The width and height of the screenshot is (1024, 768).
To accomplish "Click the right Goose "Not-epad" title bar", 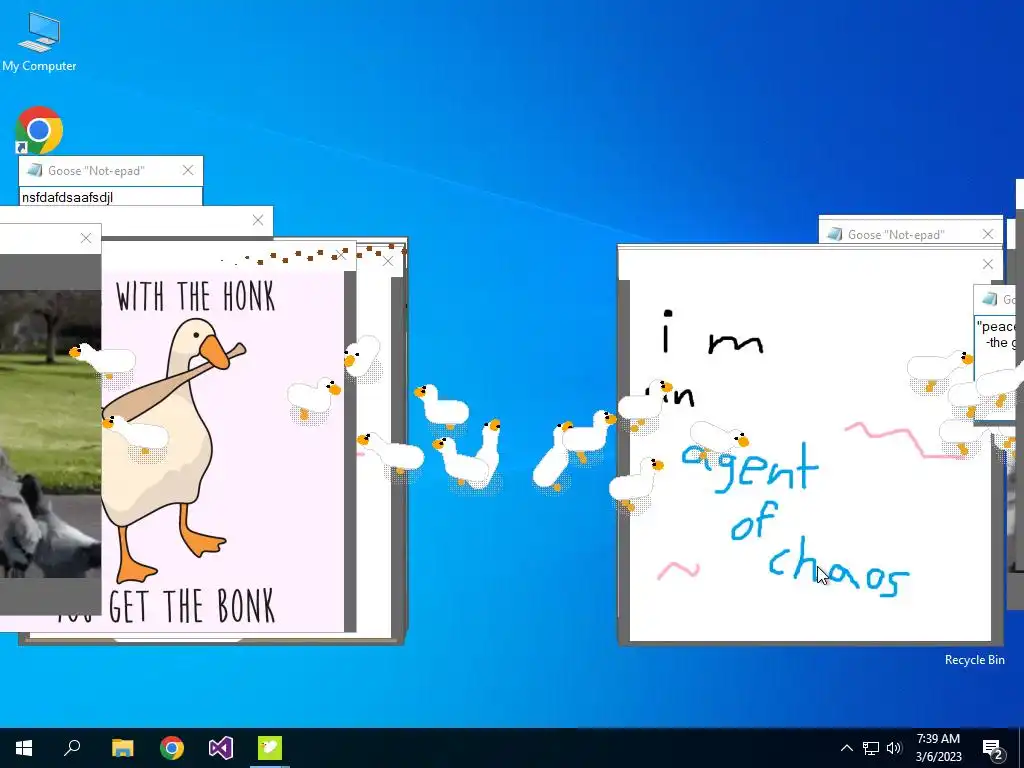I will 910,234.
